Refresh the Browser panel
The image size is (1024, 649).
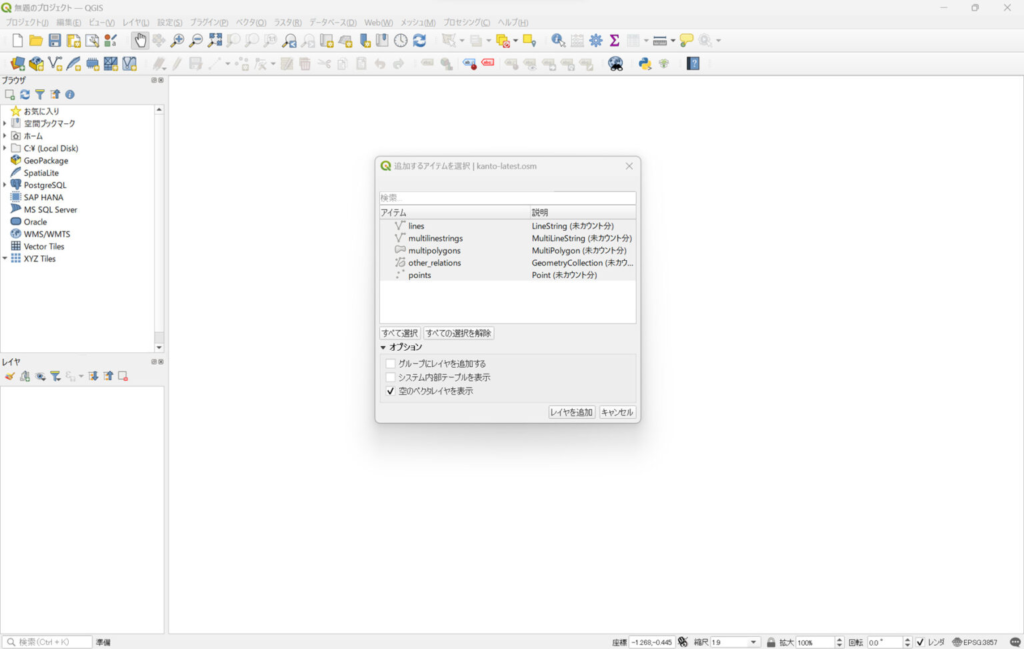tap(25, 94)
